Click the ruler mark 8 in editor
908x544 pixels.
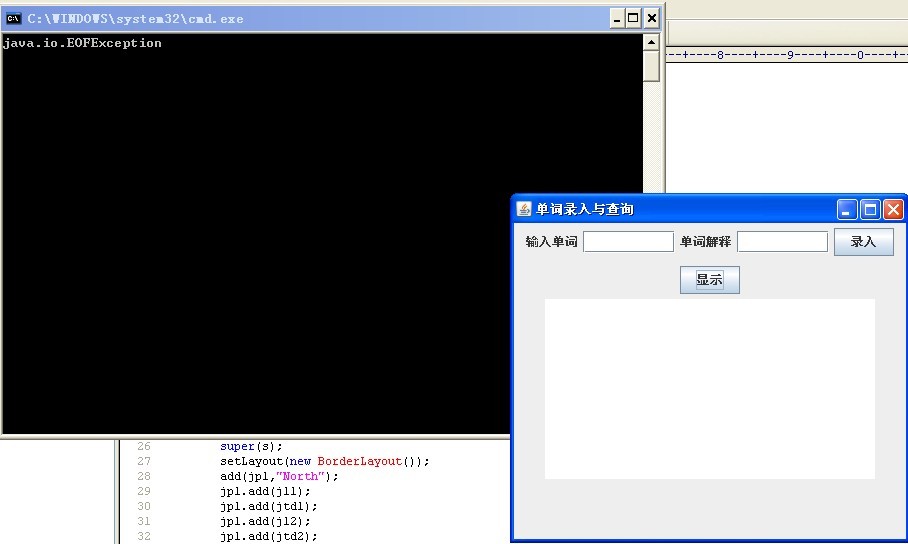pyautogui.click(x=720, y=55)
